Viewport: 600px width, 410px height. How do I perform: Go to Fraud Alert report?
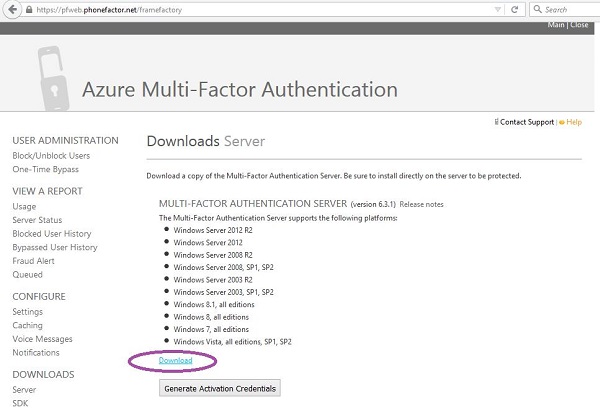34,260
